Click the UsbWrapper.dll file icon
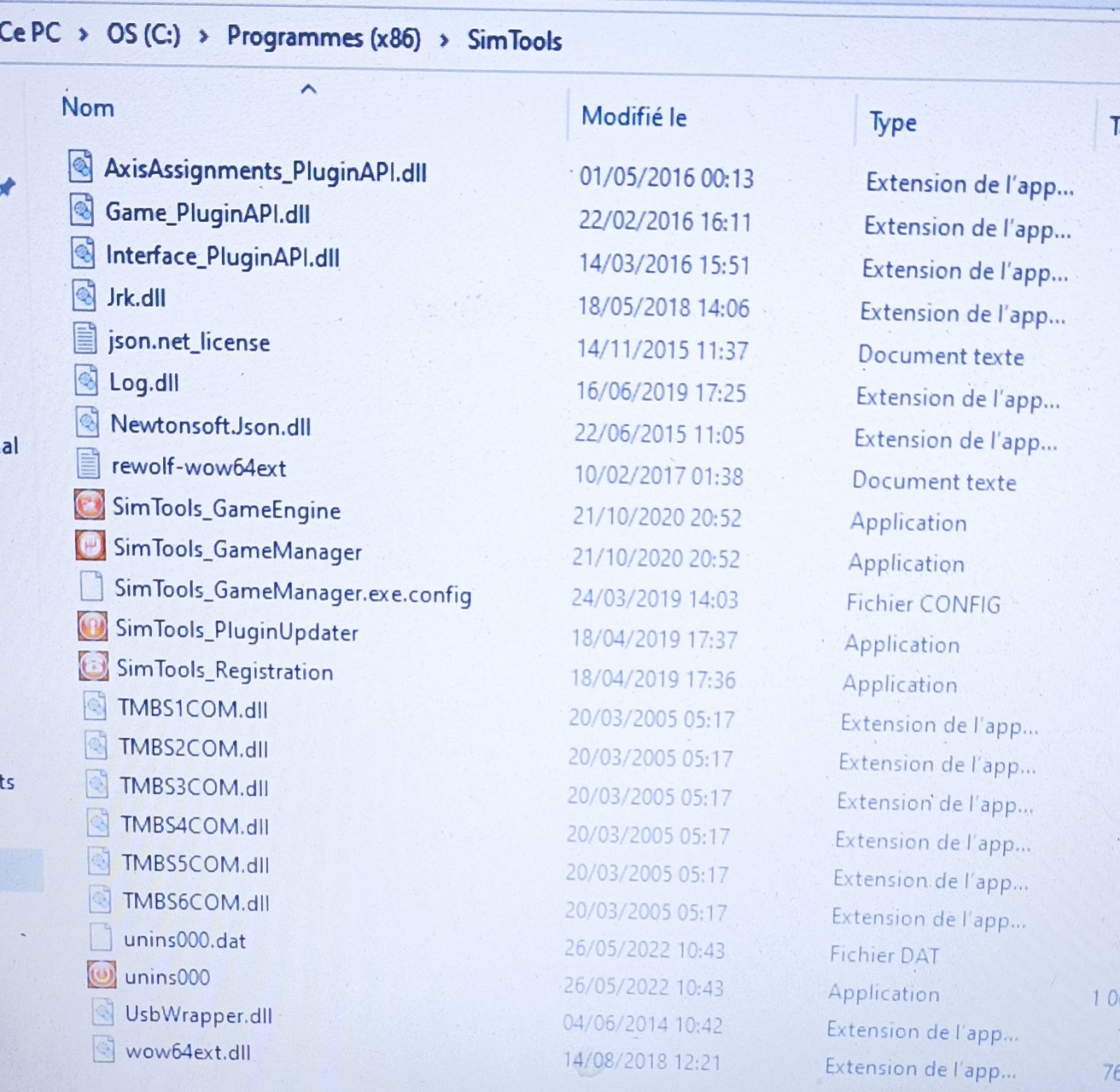The width and height of the screenshot is (1120, 1092). (x=103, y=1012)
